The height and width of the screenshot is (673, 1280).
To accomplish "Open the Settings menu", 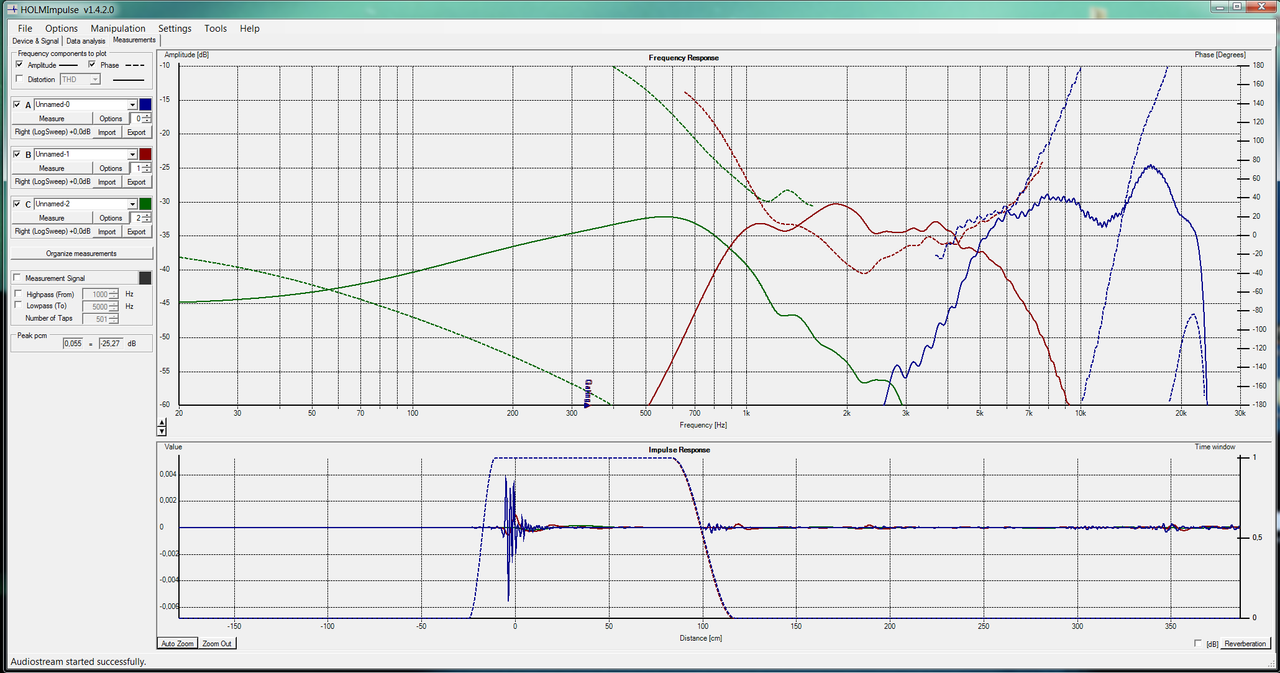I will [x=175, y=29].
